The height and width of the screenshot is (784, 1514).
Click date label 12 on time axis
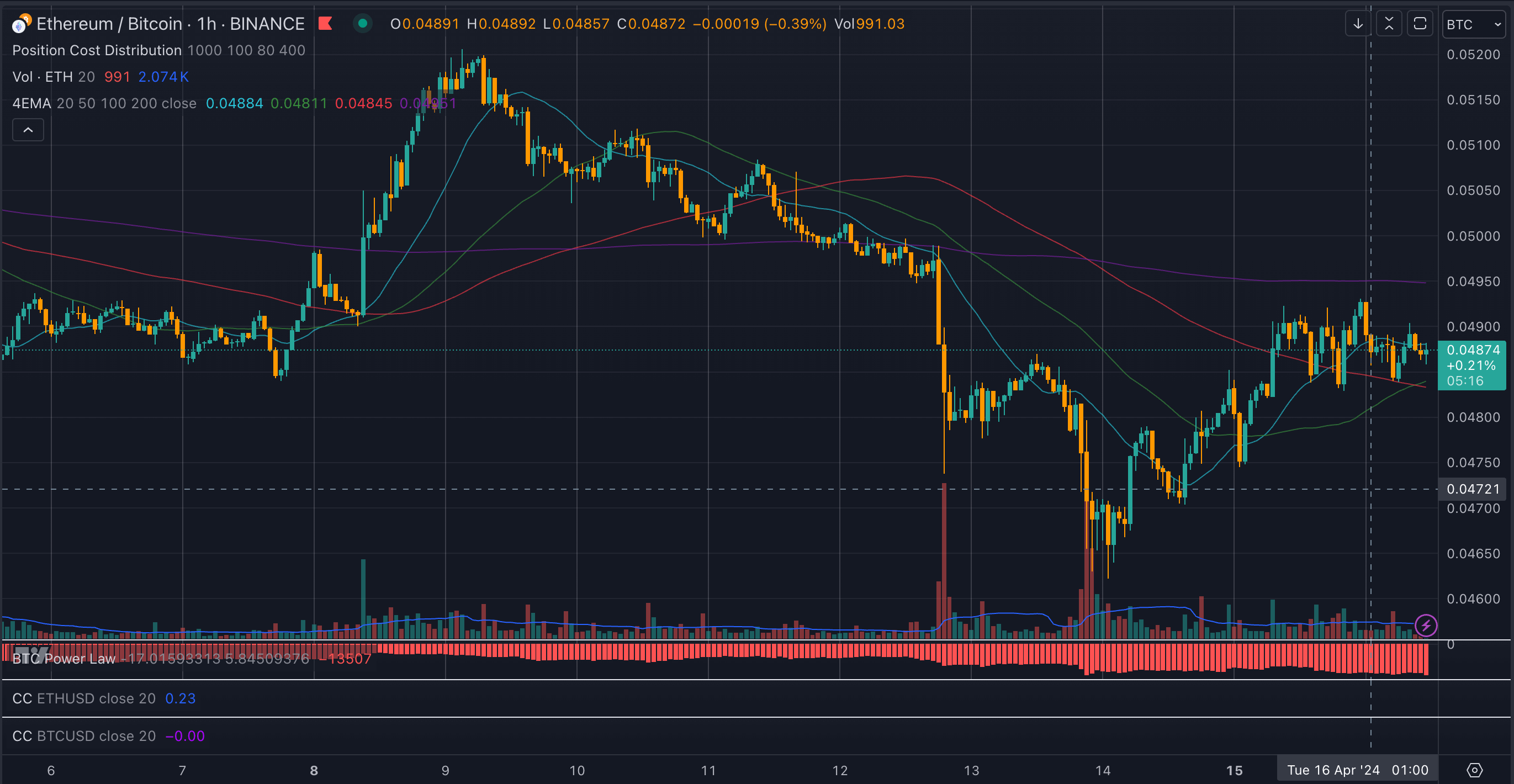[x=840, y=771]
